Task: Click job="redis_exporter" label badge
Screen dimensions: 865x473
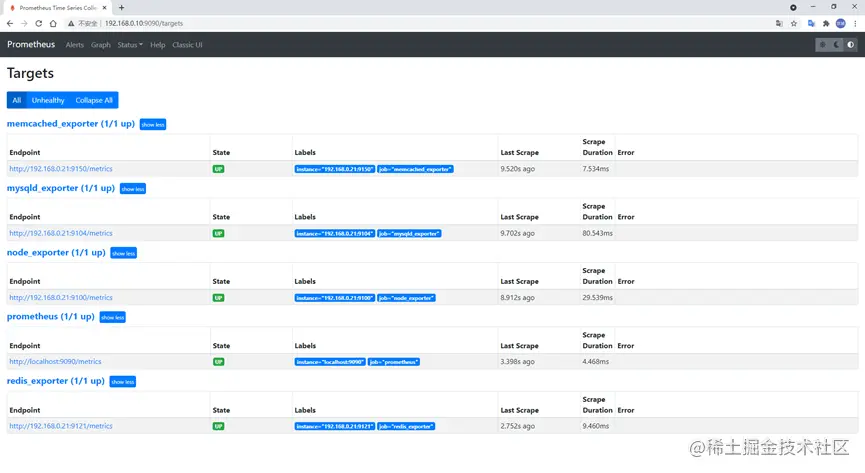Action: pos(406,426)
